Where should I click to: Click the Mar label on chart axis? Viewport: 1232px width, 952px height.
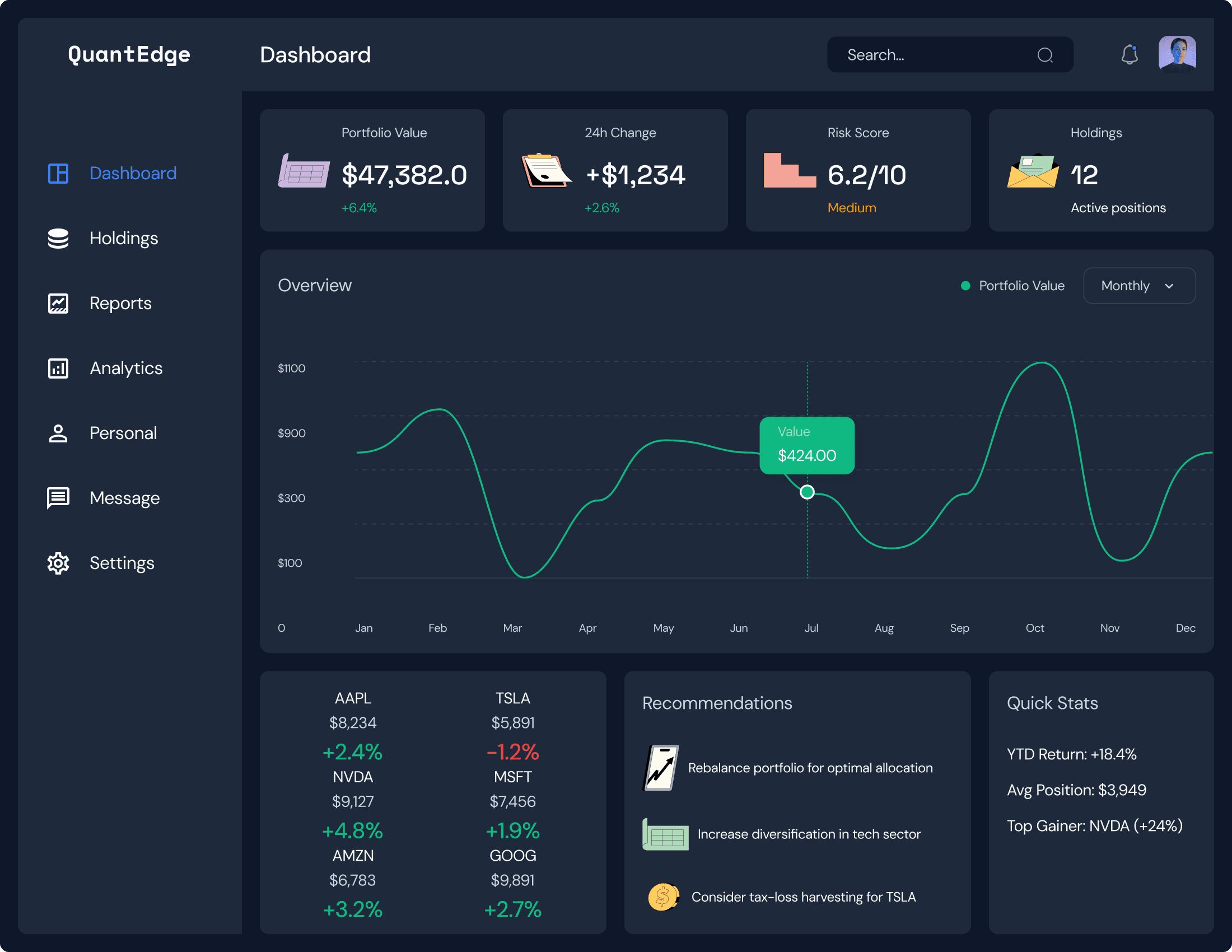[512, 628]
